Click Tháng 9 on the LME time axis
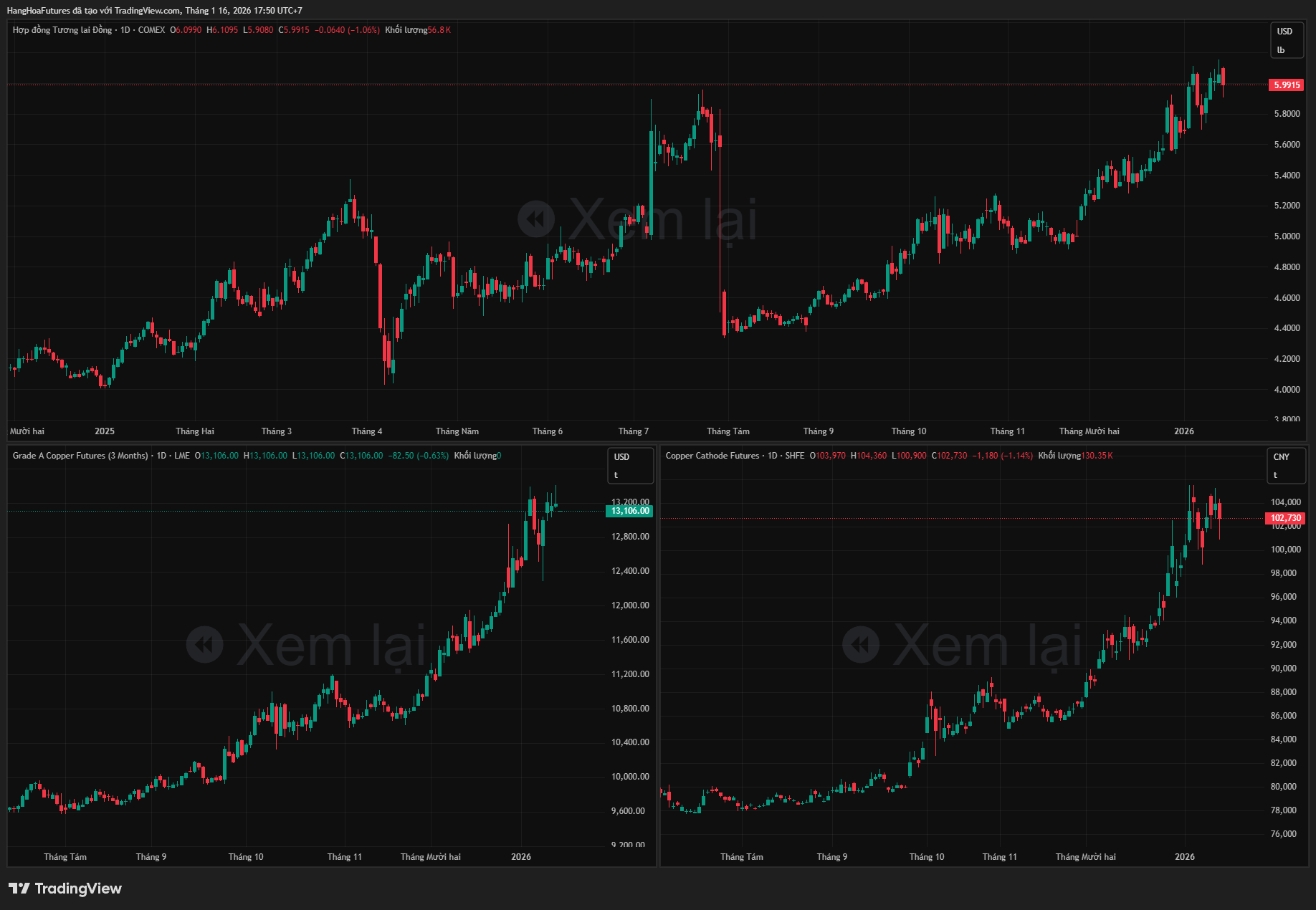The image size is (1316, 910). coord(151,857)
